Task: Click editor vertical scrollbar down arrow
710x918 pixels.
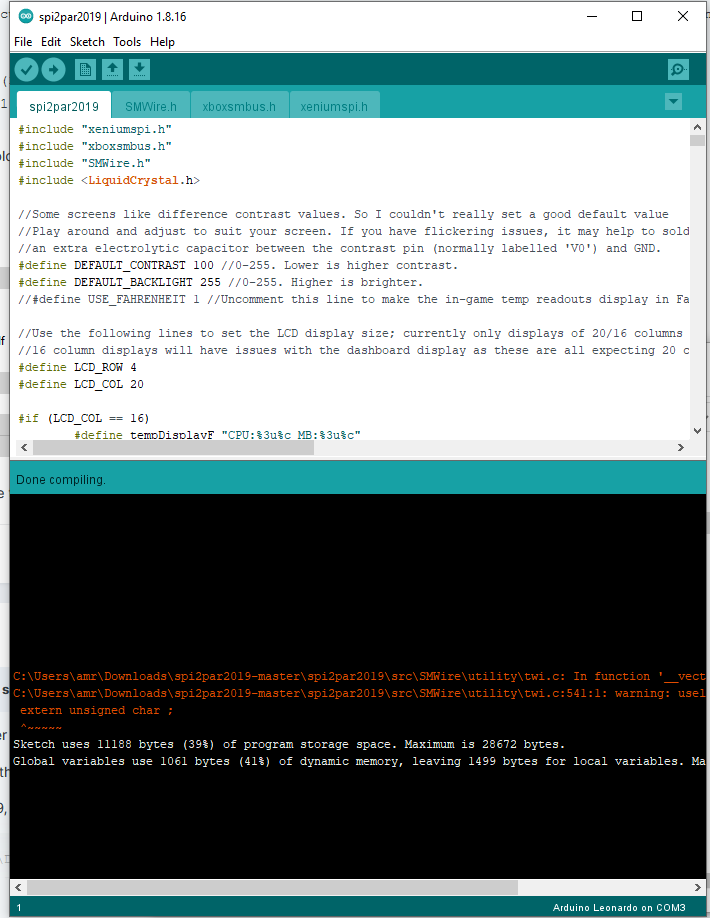Action: tap(697, 431)
